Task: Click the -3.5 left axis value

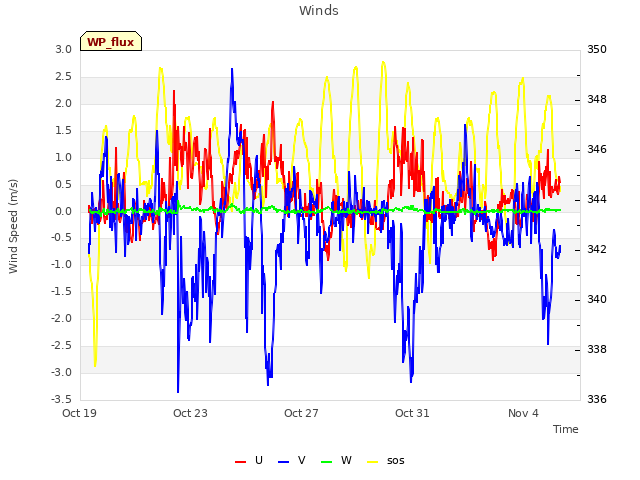Action: click(62, 399)
